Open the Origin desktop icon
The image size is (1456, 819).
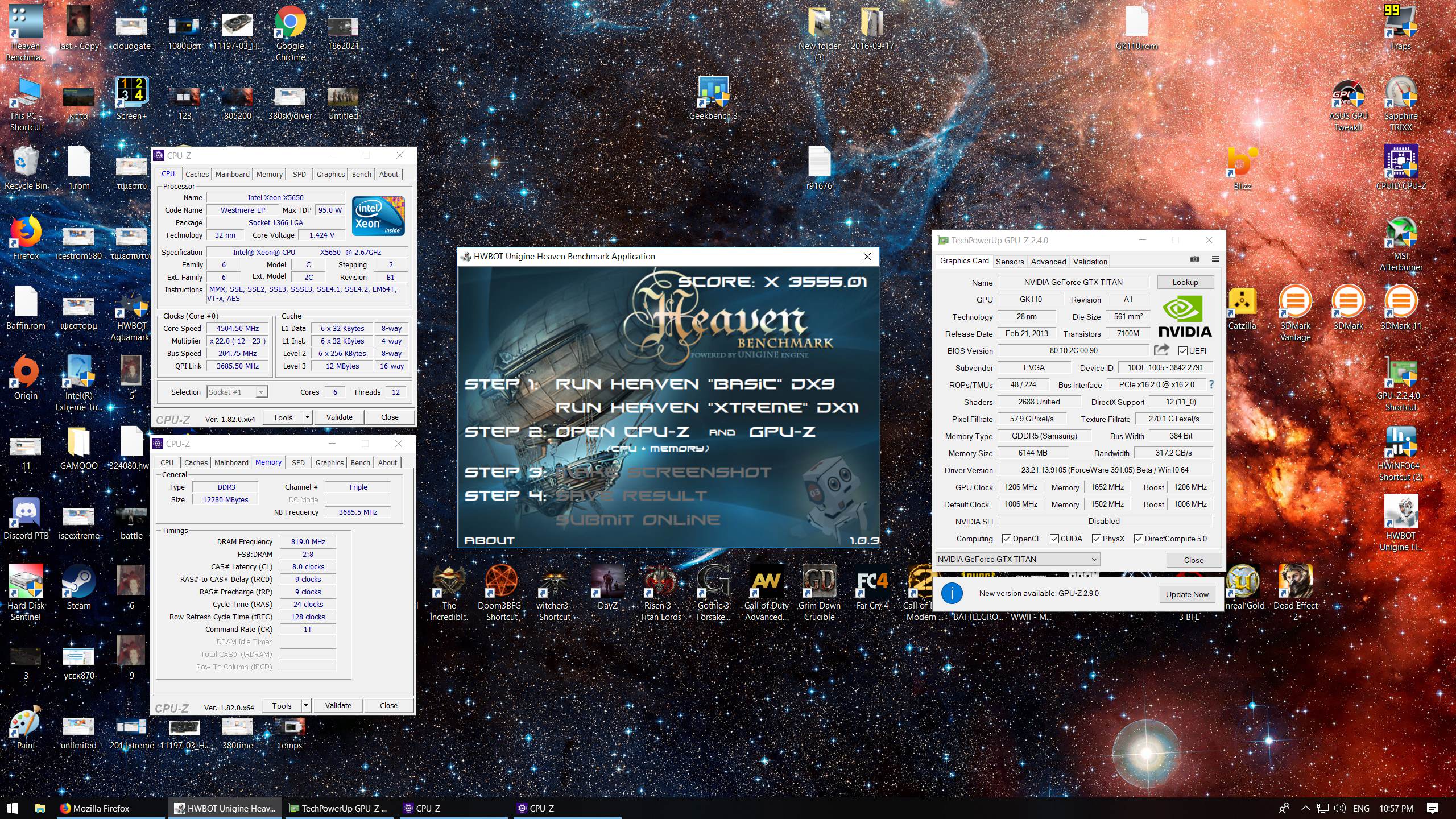click(26, 378)
